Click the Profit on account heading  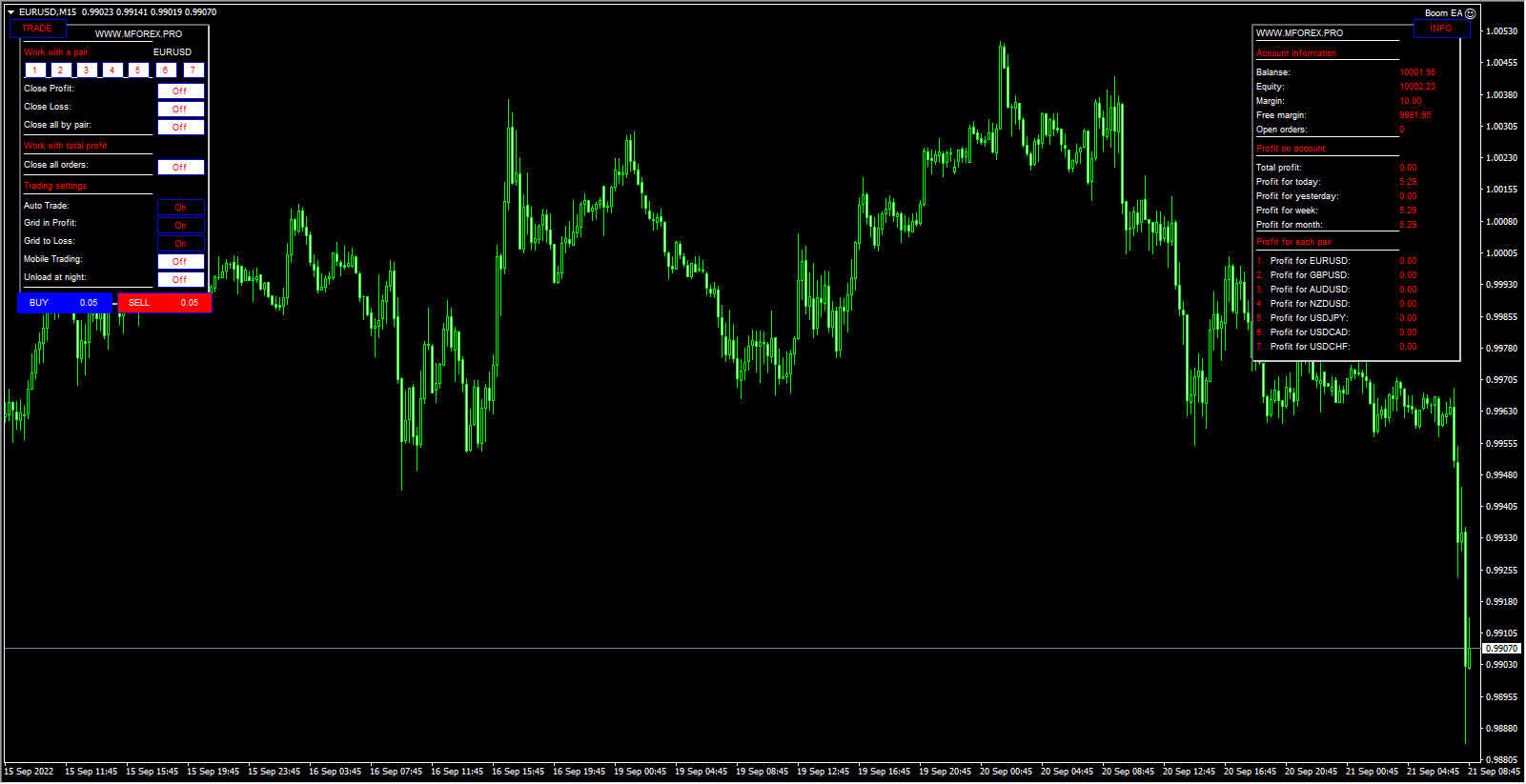click(1291, 149)
